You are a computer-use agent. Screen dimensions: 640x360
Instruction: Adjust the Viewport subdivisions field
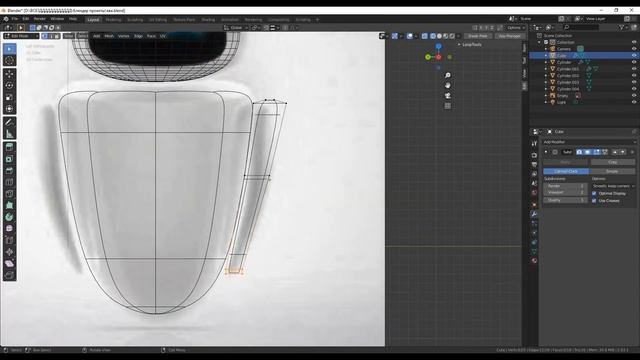click(x=565, y=192)
